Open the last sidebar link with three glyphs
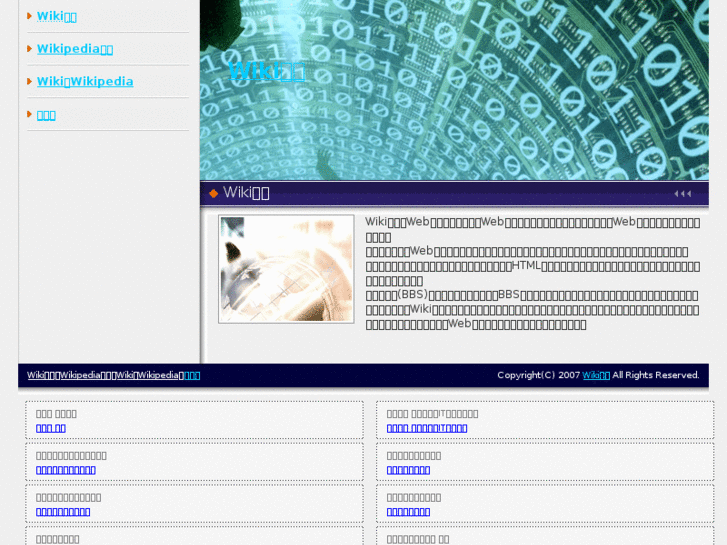This screenshot has height=545, width=727. pos(46,115)
